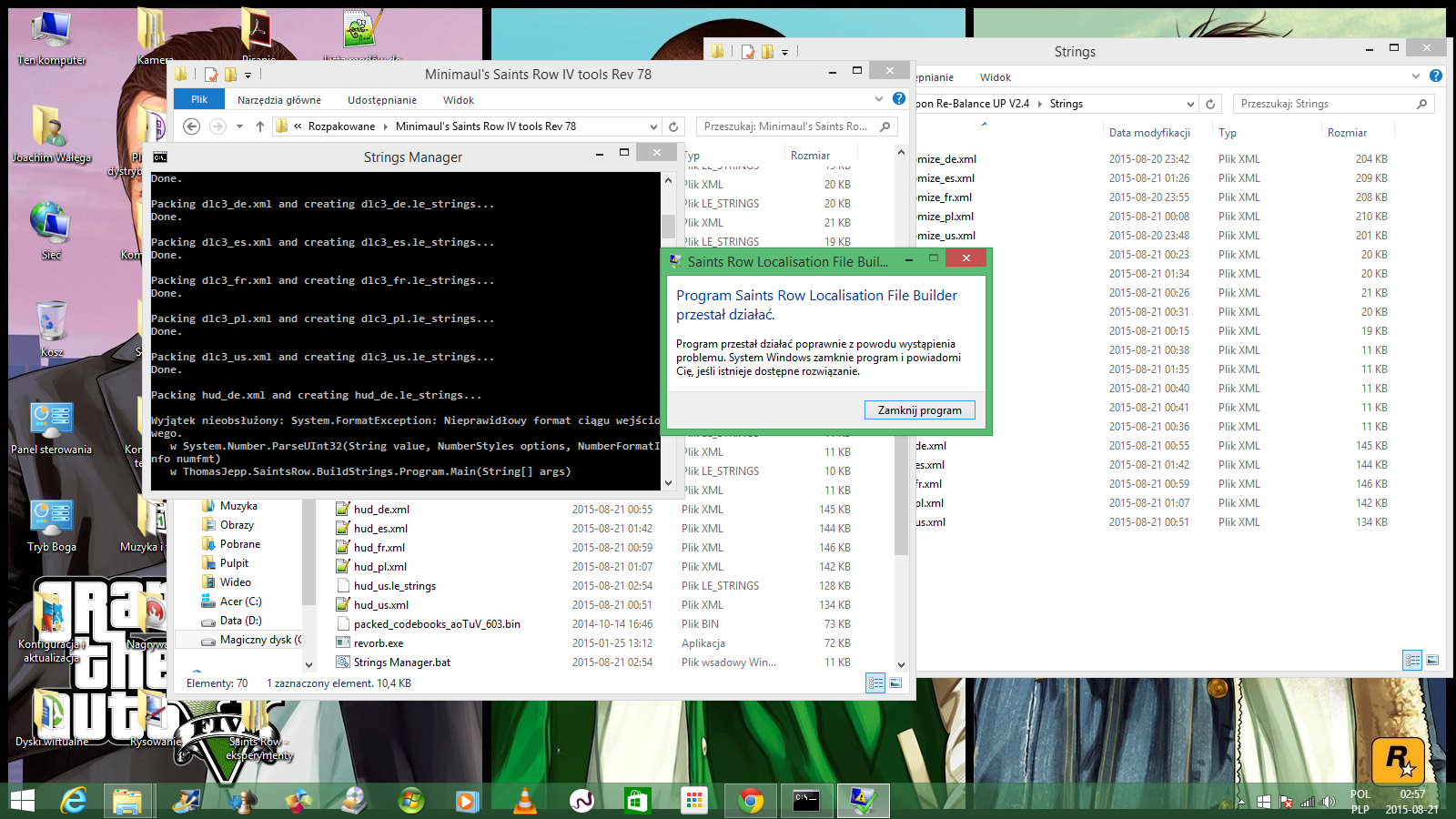Image resolution: width=1456 pixels, height=819 pixels.
Task: Open the Kosz recycle bin icon
Action: click(52, 329)
